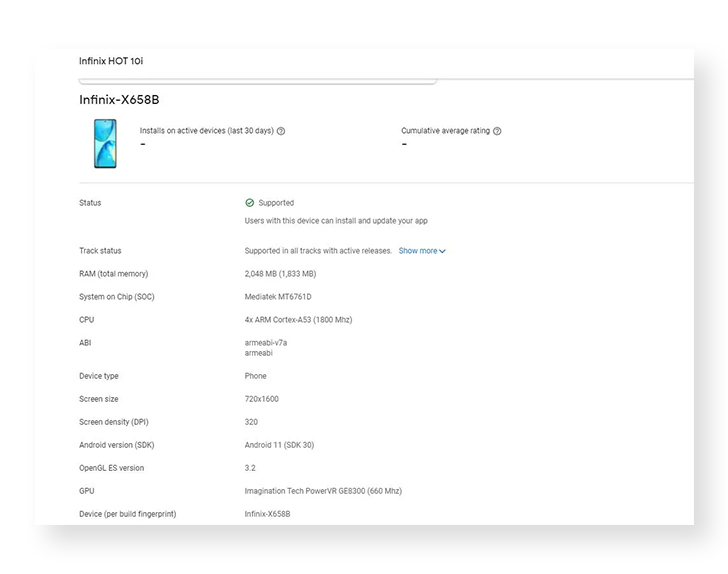Select the Supported status text
Viewport: 728px width, 574px height.
[x=276, y=203]
